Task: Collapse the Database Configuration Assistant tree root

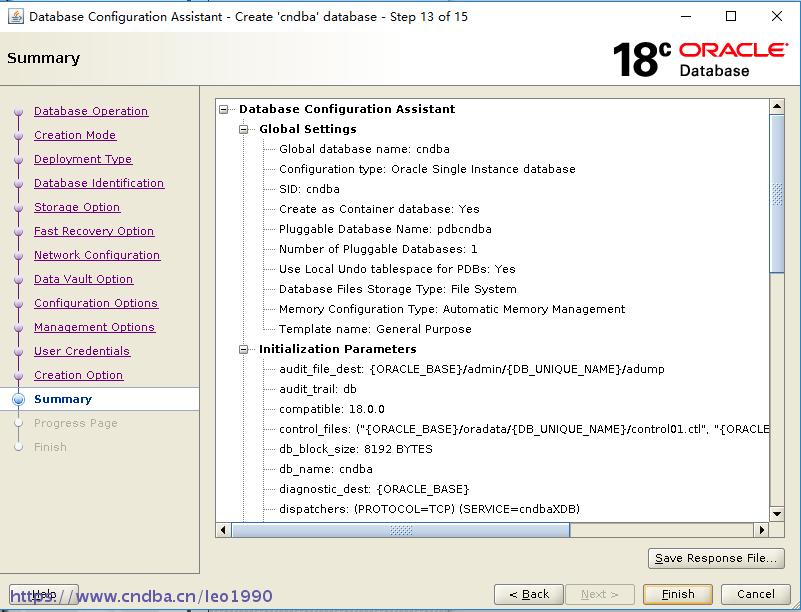Action: pyautogui.click(x=224, y=109)
